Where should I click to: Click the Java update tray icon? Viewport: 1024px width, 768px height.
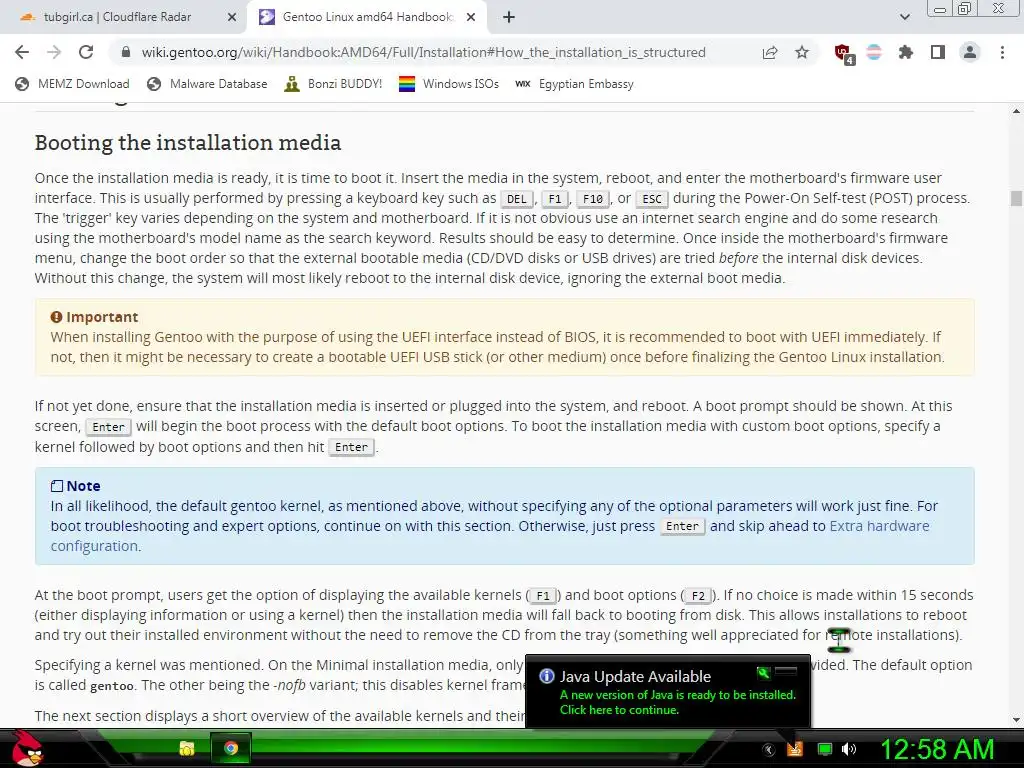795,749
